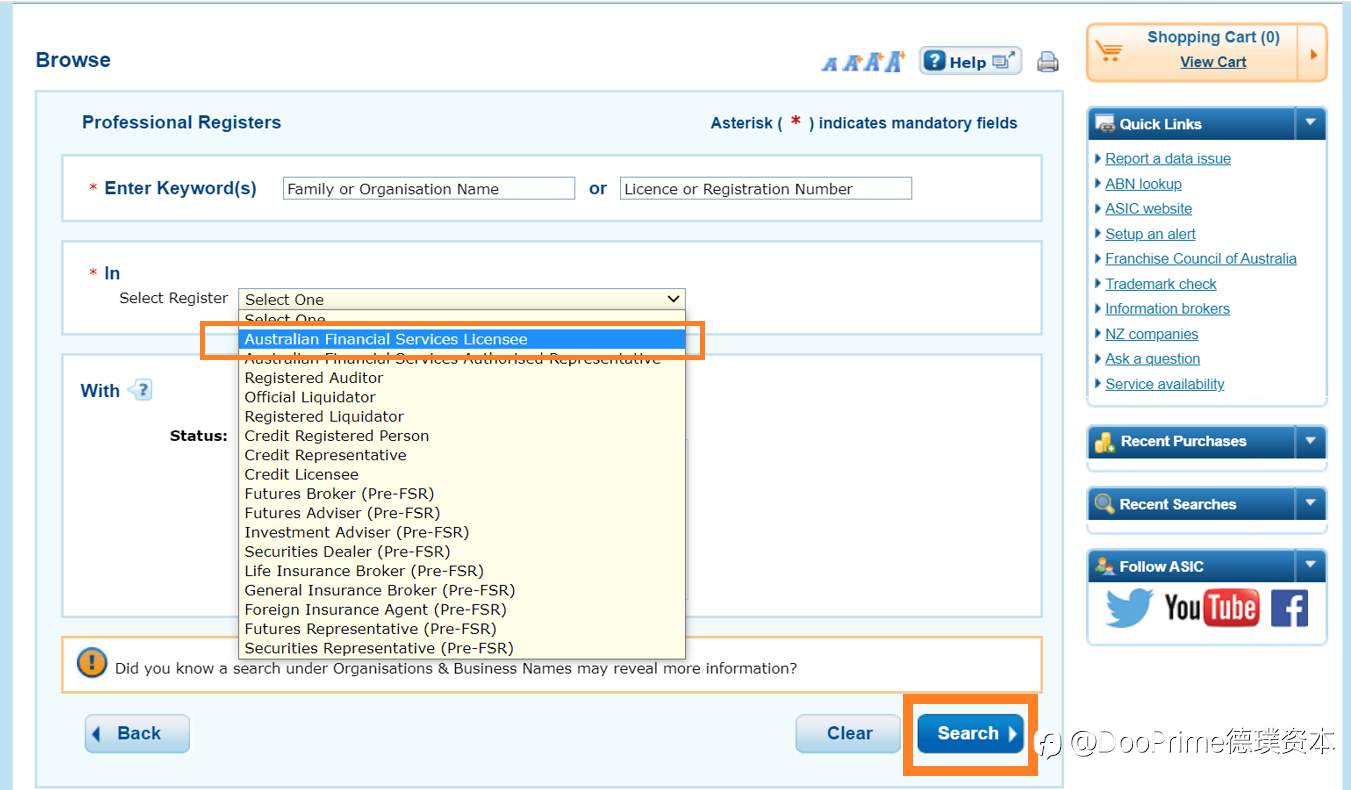Visit the ASIC website link
Viewport: 1351px width, 790px height.
tap(1148, 208)
